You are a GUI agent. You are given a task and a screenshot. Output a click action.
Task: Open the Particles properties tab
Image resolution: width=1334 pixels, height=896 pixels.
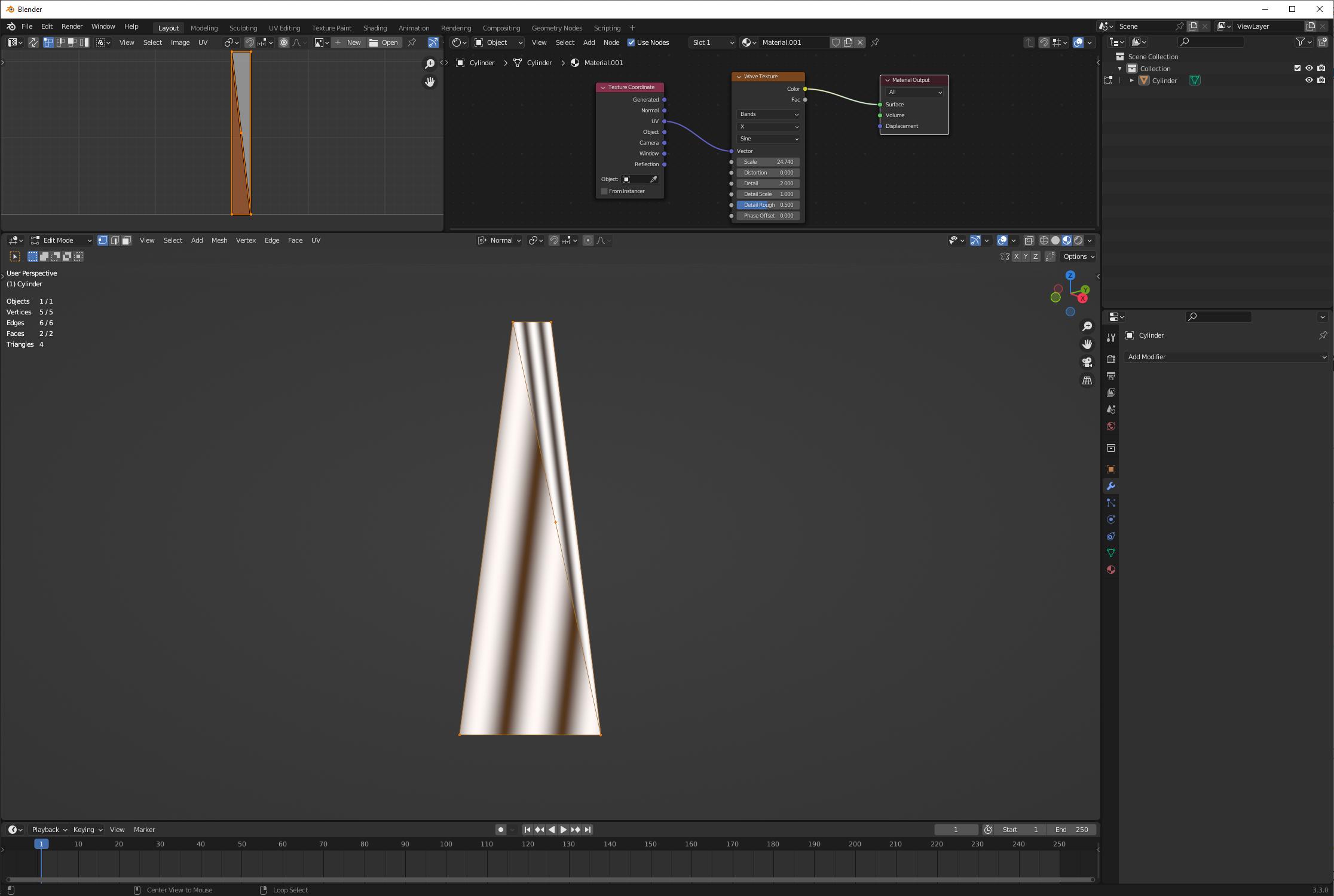(1111, 503)
